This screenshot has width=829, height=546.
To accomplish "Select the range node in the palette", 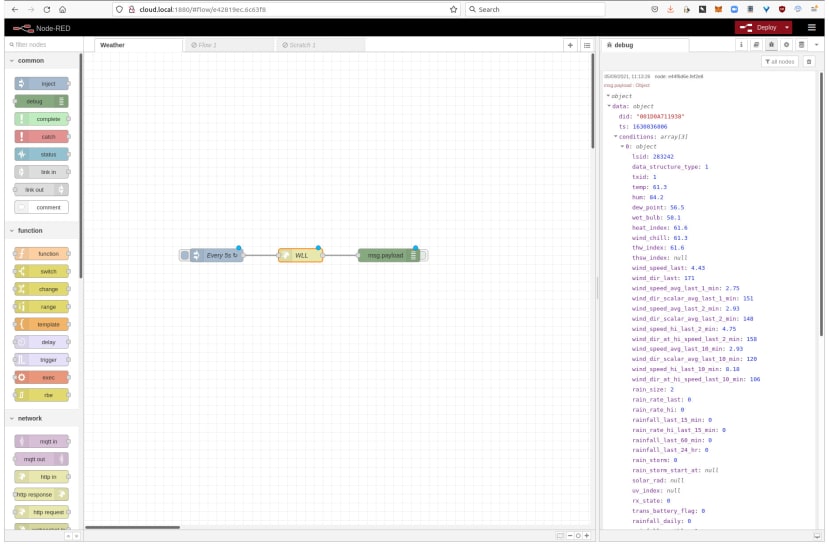I will (x=42, y=307).
